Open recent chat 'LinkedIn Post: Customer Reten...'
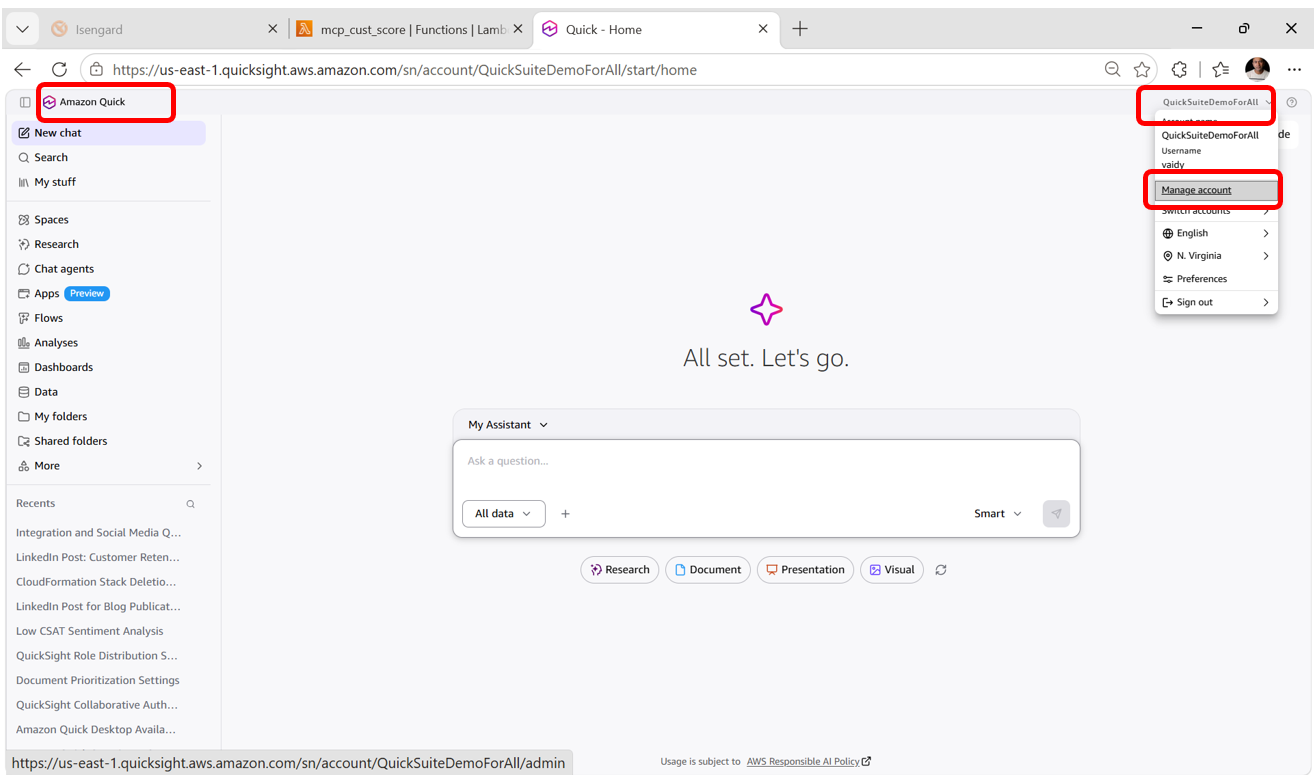 [98, 557]
